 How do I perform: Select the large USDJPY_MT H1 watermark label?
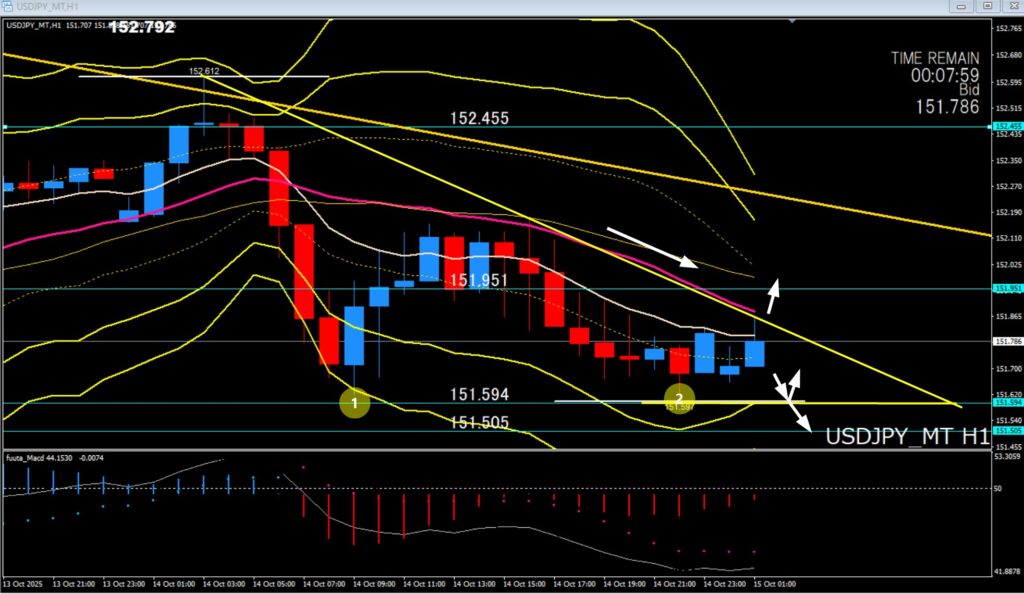click(x=907, y=437)
